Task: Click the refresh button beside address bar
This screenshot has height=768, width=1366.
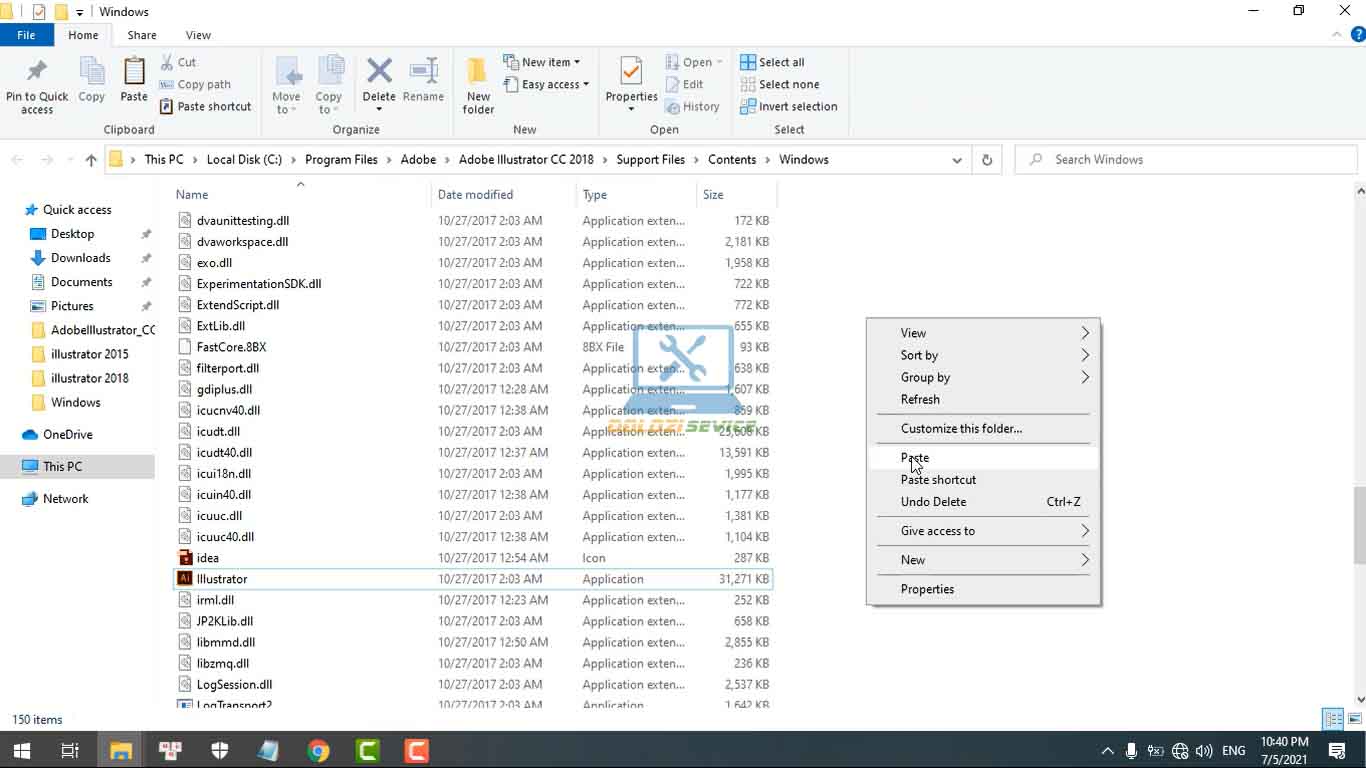Action: tap(987, 160)
